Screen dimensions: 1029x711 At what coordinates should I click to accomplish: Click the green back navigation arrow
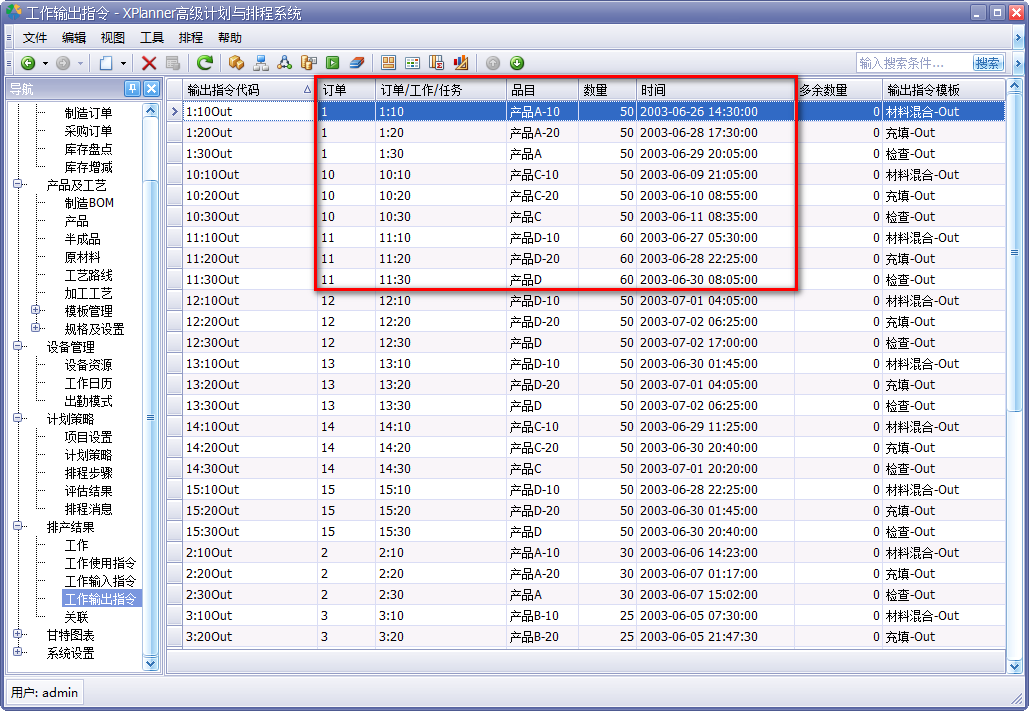28,63
